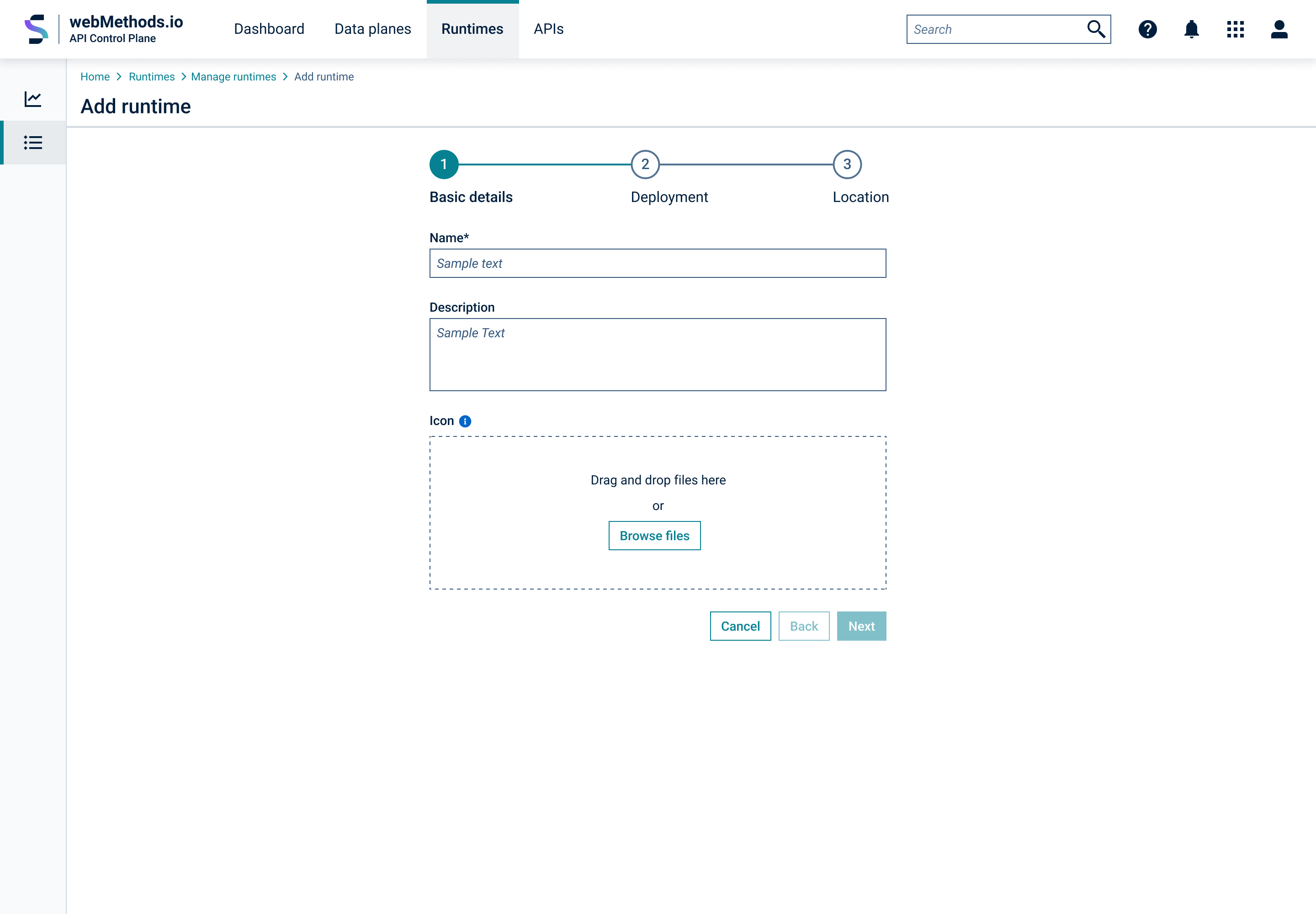
Task: Open the app switcher grid icon
Action: (x=1235, y=29)
